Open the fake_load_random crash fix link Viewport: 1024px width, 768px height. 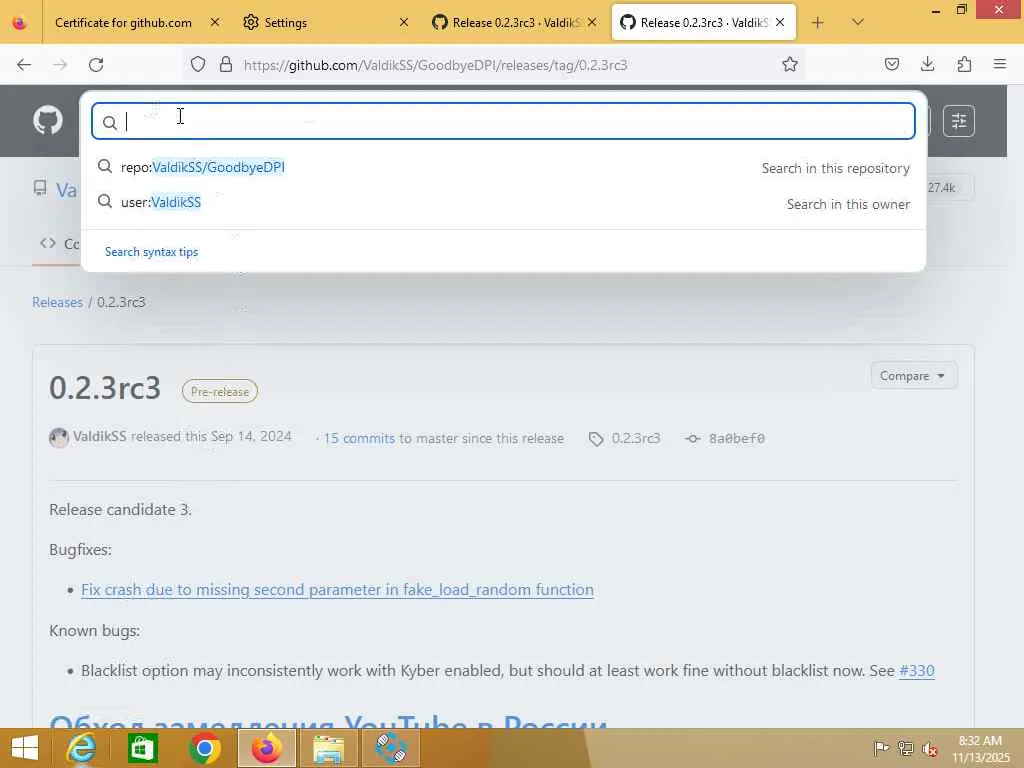(337, 590)
